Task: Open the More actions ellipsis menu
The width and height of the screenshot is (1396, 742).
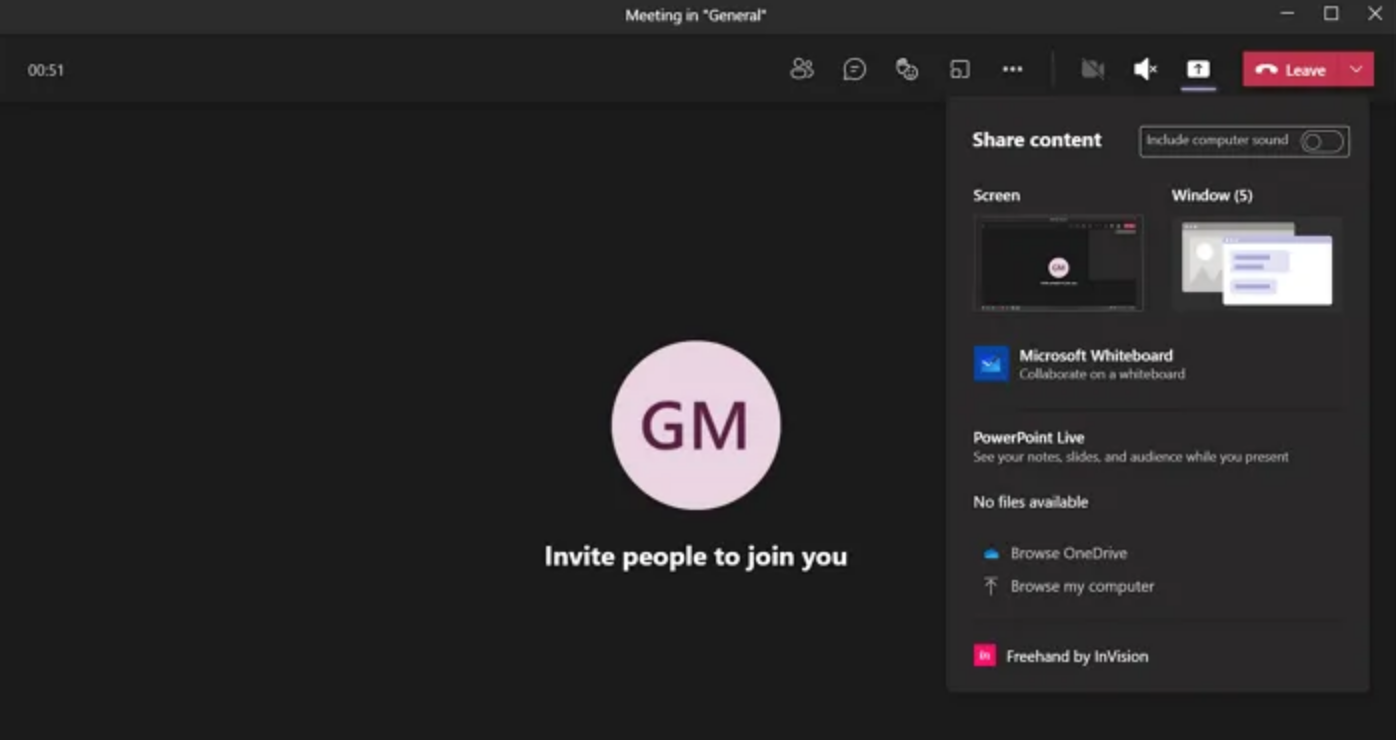Action: pos(1012,69)
